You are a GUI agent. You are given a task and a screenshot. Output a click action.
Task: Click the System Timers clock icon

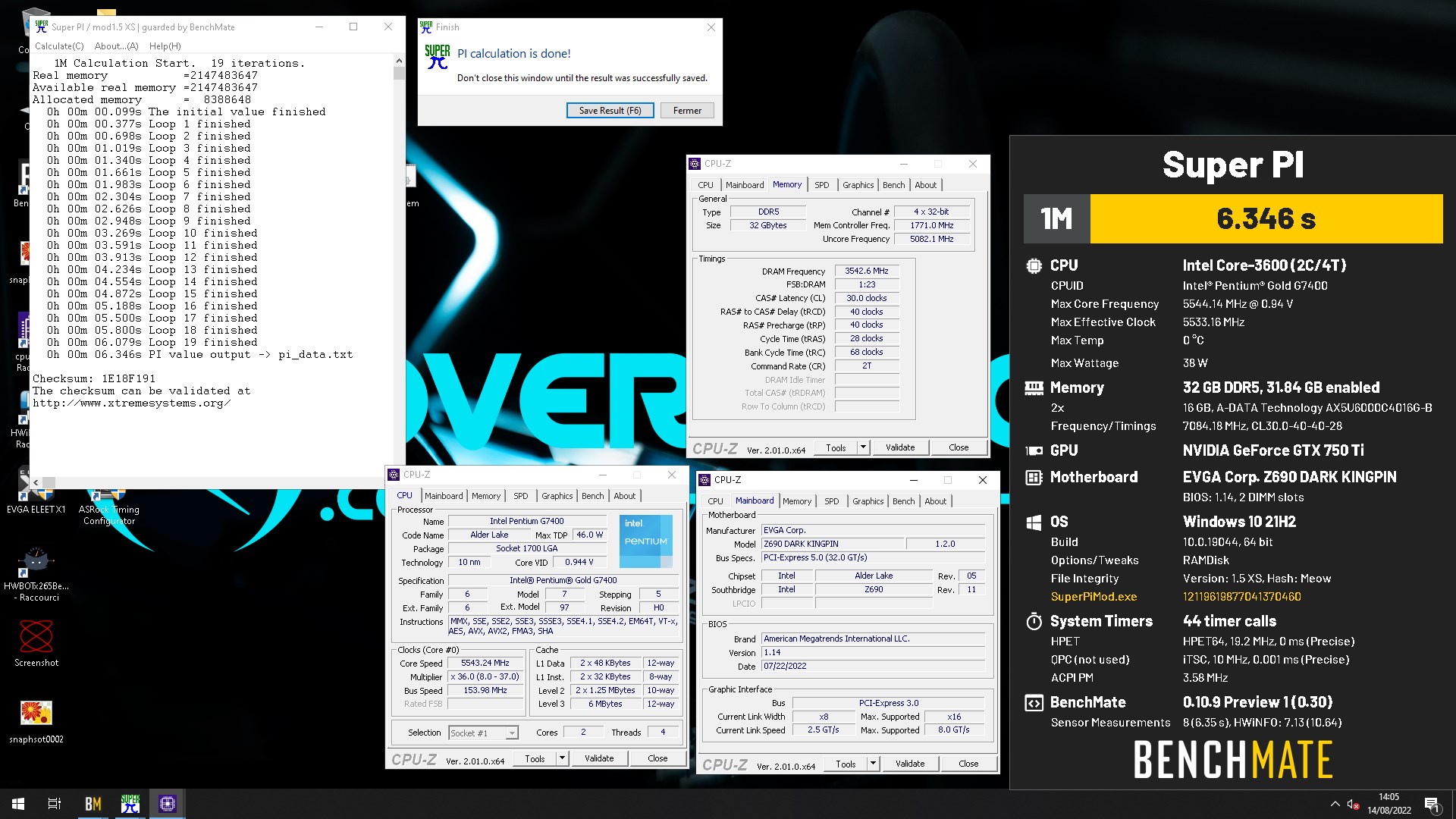[x=1034, y=622]
